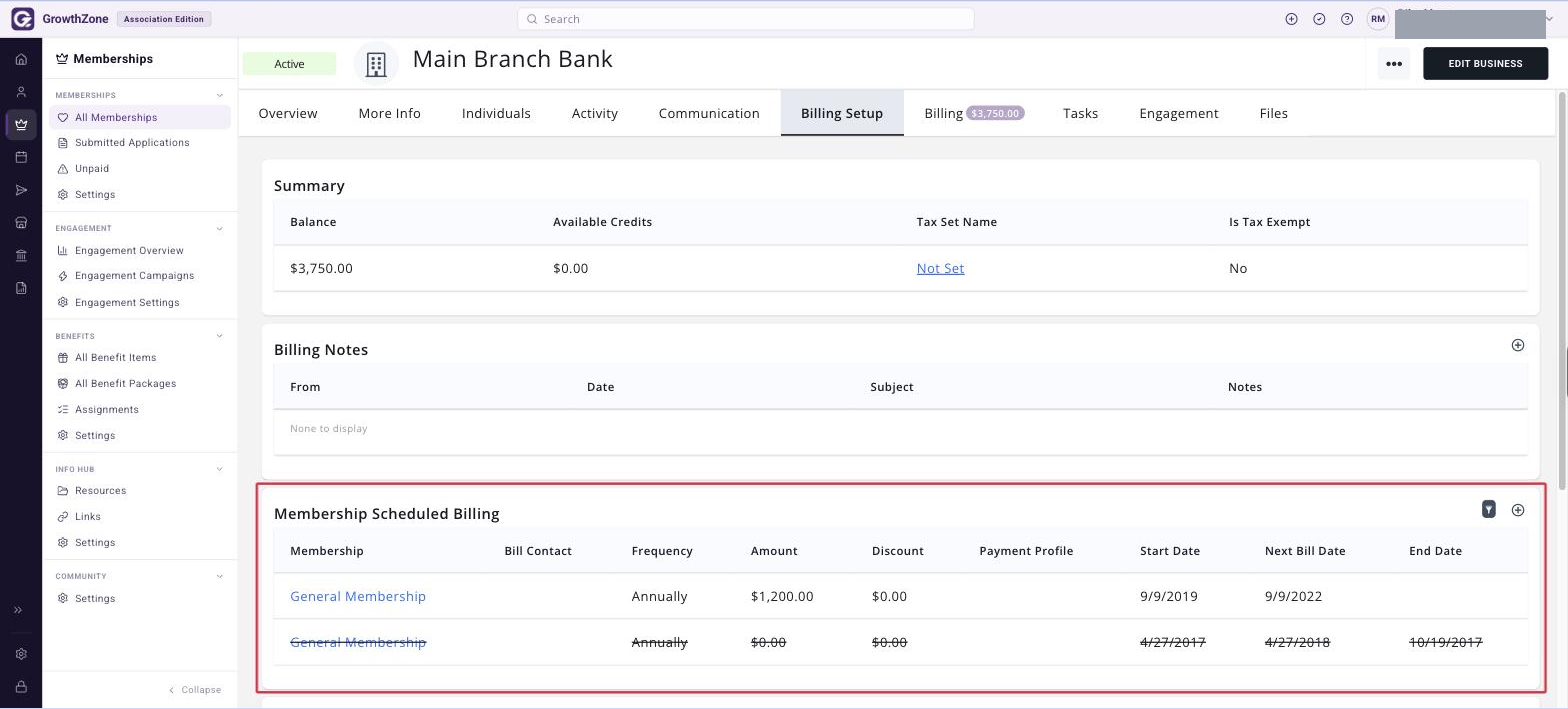The height and width of the screenshot is (709, 1568).
Task: Open the user account dropdown chevron
Action: [1550, 19]
